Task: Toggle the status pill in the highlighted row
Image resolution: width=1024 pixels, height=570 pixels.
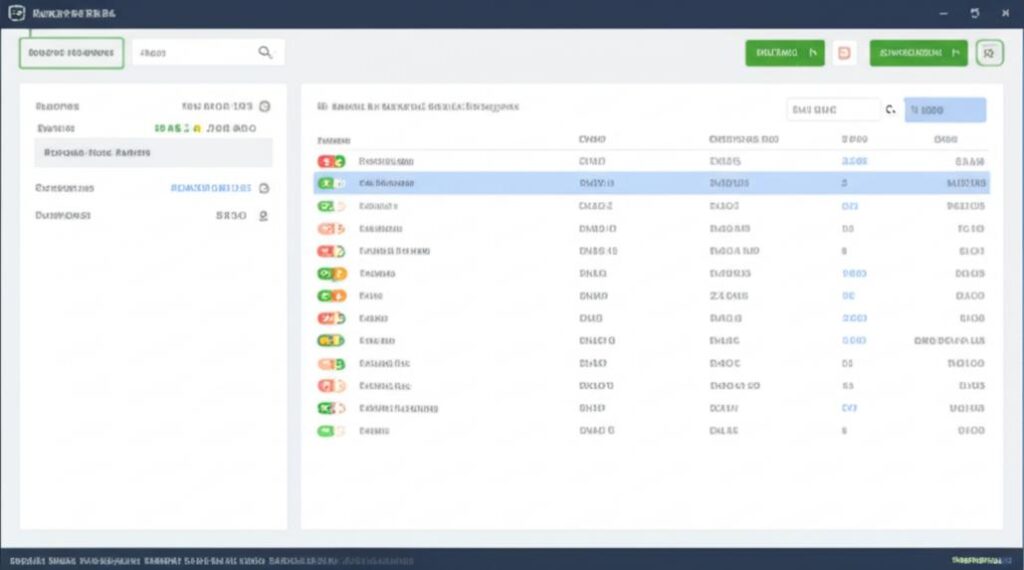Action: click(x=331, y=183)
